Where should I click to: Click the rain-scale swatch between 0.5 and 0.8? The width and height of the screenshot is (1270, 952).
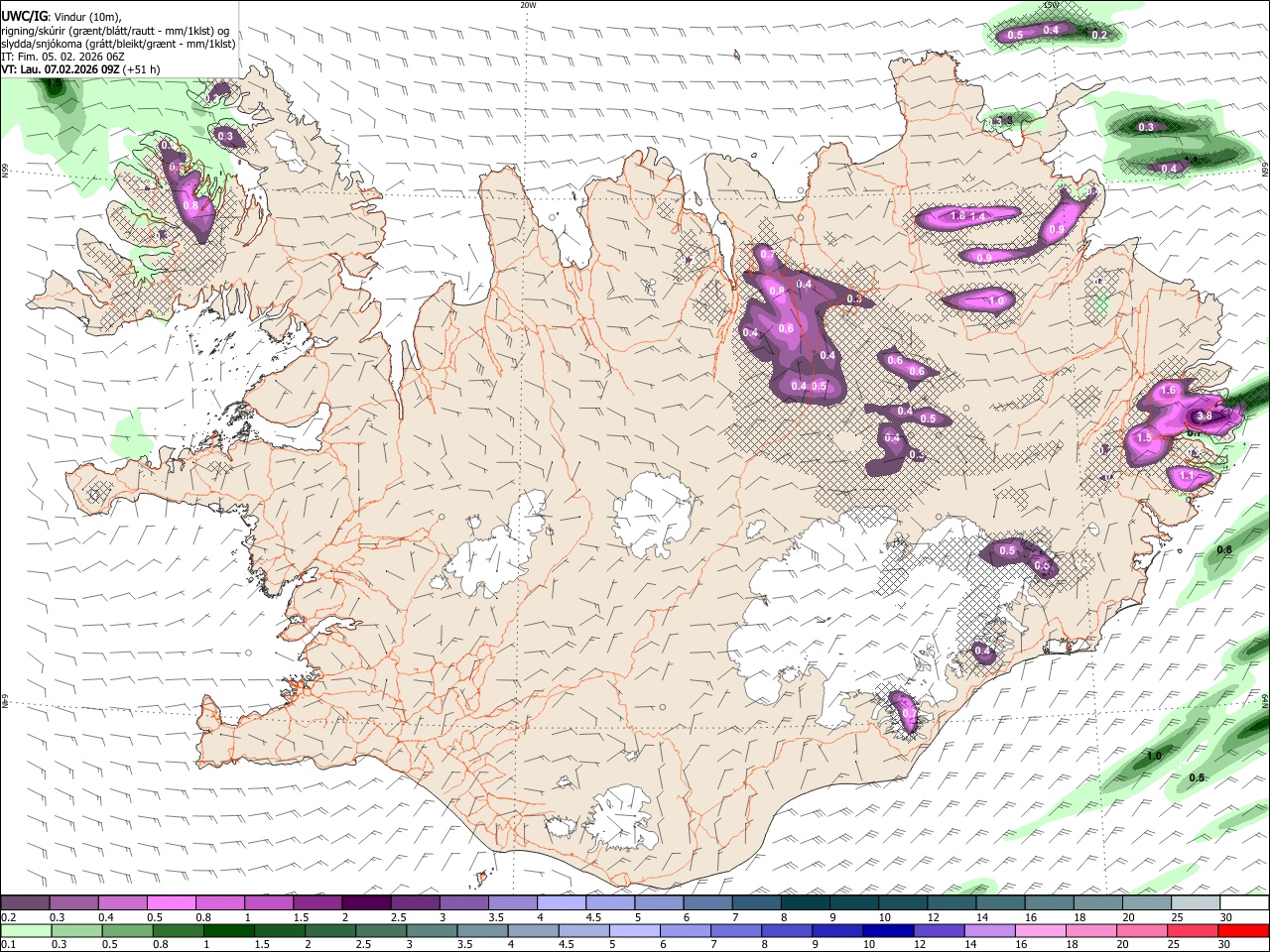(126, 930)
